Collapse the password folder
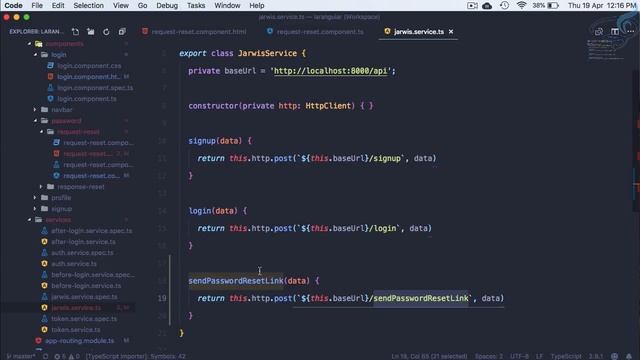Image resolution: width=640 pixels, height=360 pixels. [66, 121]
